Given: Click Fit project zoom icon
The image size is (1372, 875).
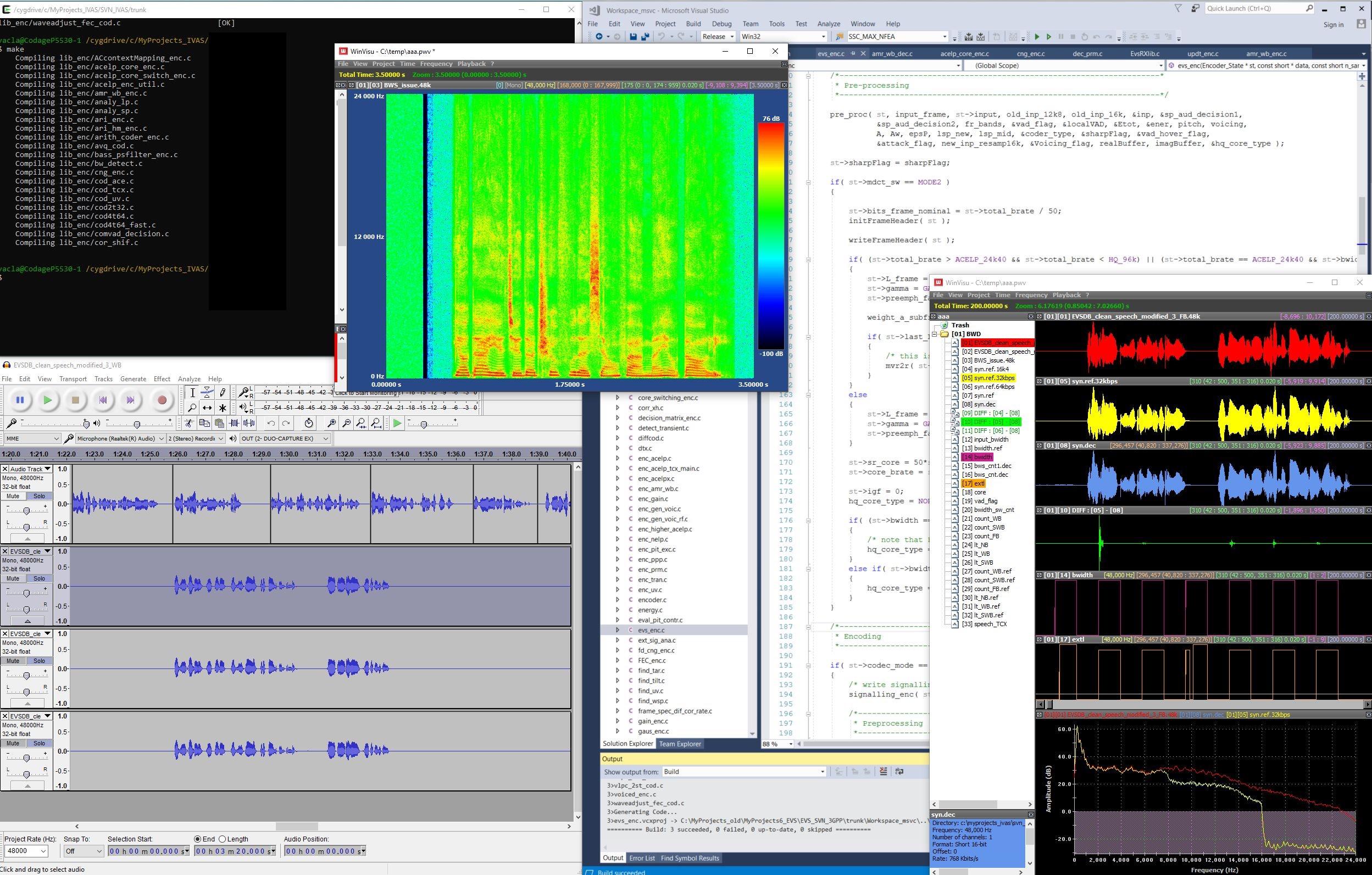Looking at the screenshot, I should (376, 423).
